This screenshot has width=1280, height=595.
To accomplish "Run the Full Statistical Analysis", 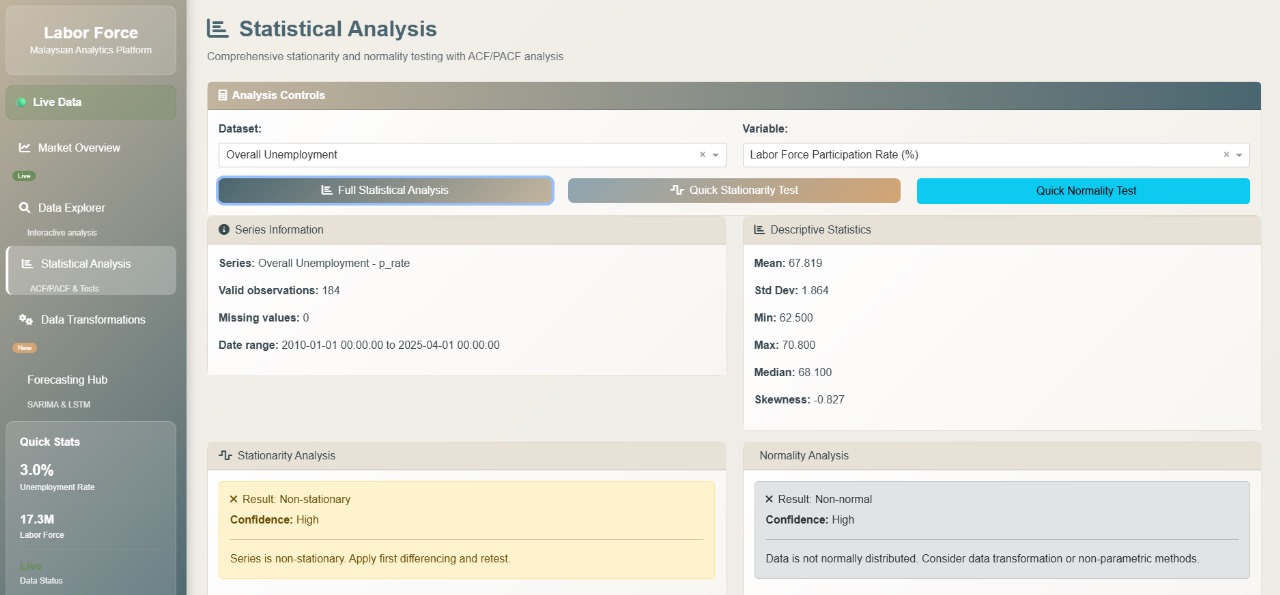I will coord(385,190).
